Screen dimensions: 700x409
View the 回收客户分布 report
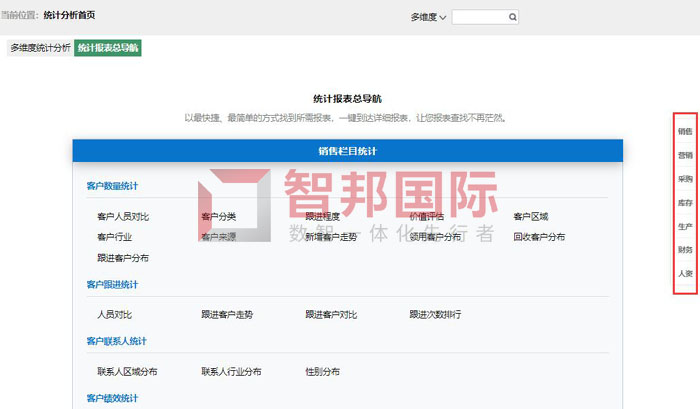pos(539,237)
